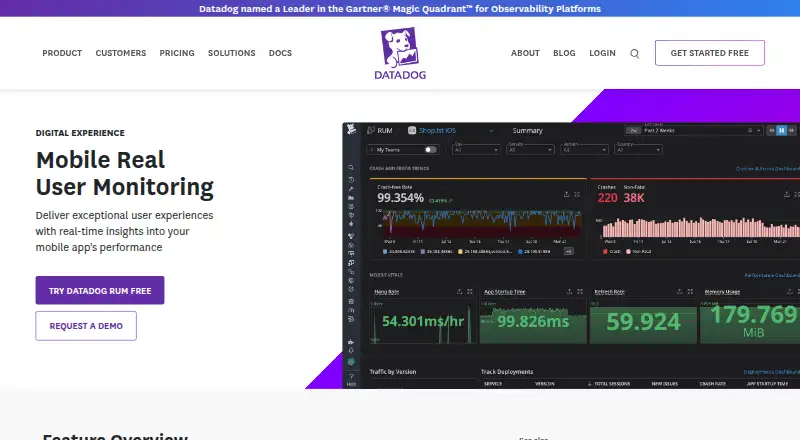Click the RUM icon in dashboard header
This screenshot has width=800, height=440.
[371, 131]
